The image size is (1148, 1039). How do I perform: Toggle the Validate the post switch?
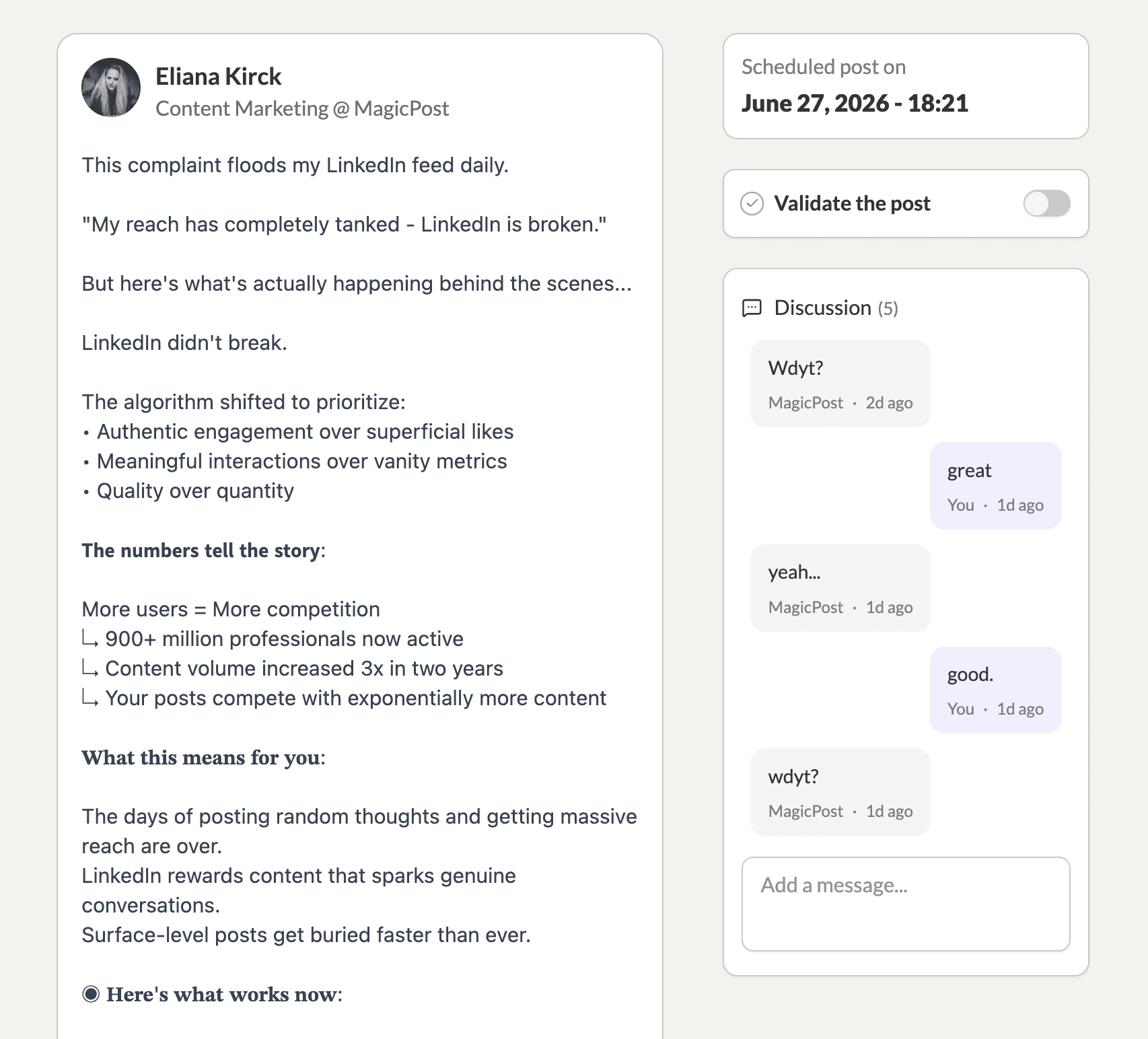pyautogui.click(x=1046, y=203)
